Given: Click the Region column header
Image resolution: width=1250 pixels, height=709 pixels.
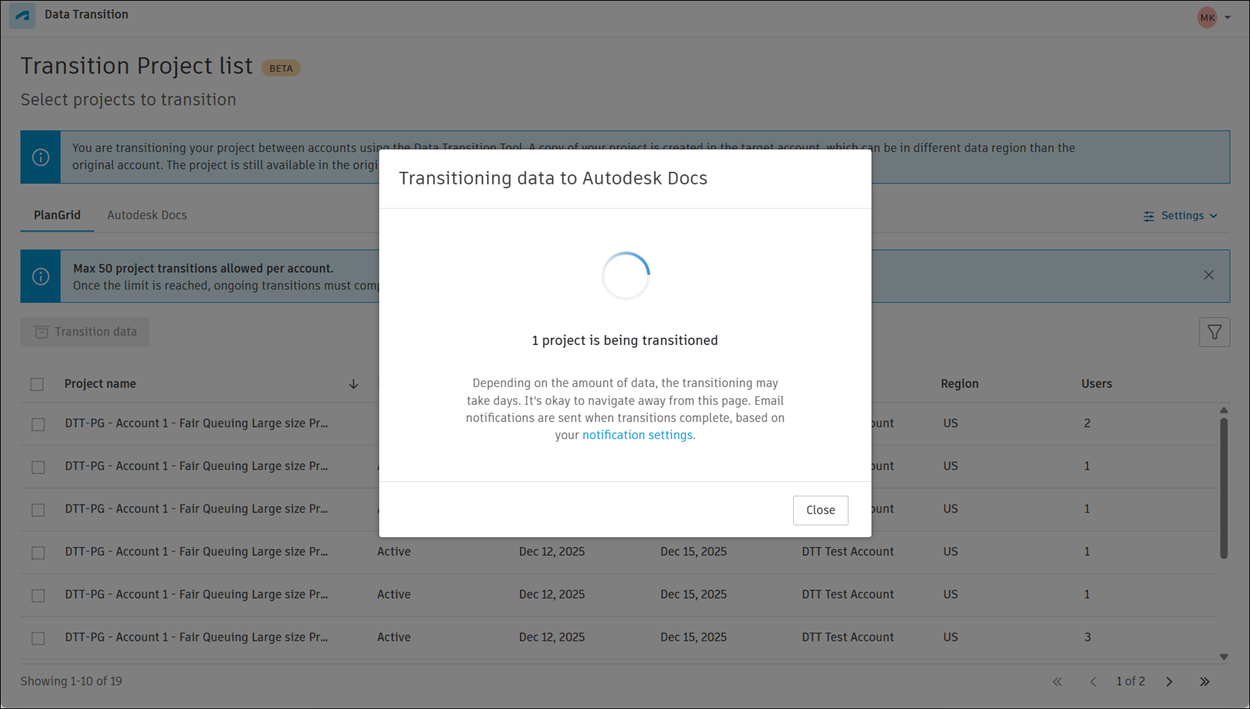Looking at the screenshot, I should click(960, 384).
